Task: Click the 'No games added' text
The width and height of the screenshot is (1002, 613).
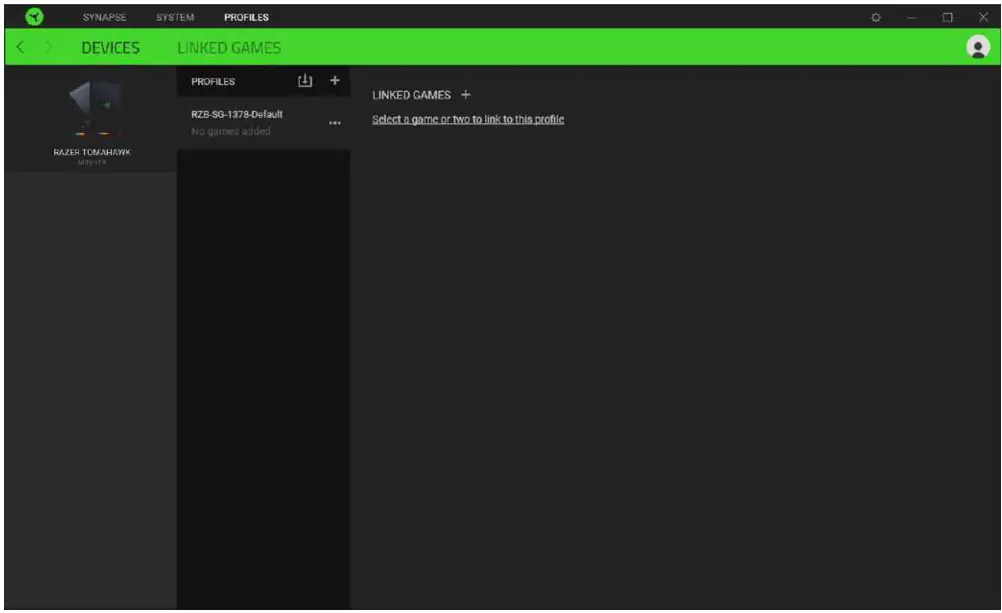Action: [231, 131]
